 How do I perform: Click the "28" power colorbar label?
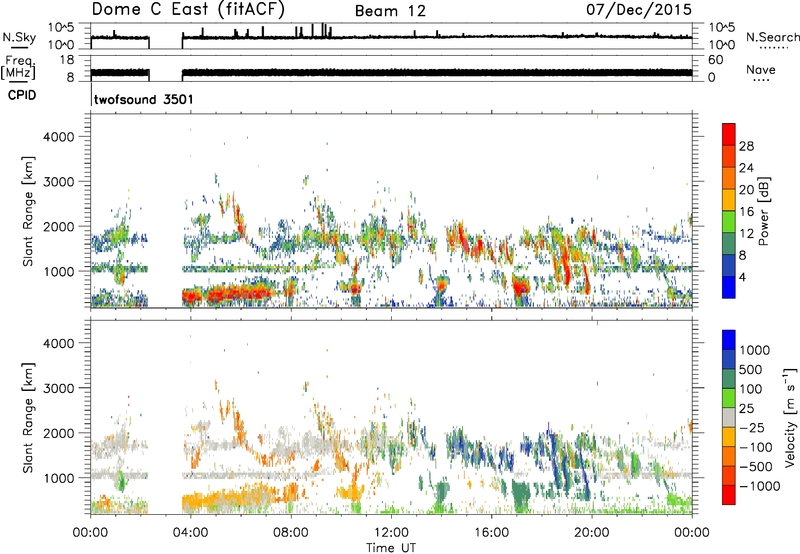(746, 146)
